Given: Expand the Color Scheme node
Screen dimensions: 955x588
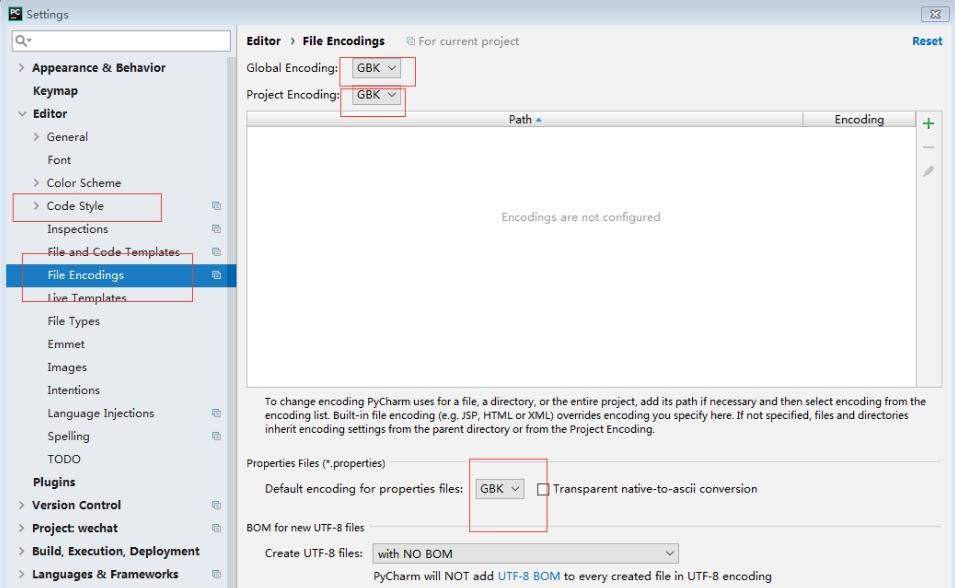Looking at the screenshot, I should [36, 183].
